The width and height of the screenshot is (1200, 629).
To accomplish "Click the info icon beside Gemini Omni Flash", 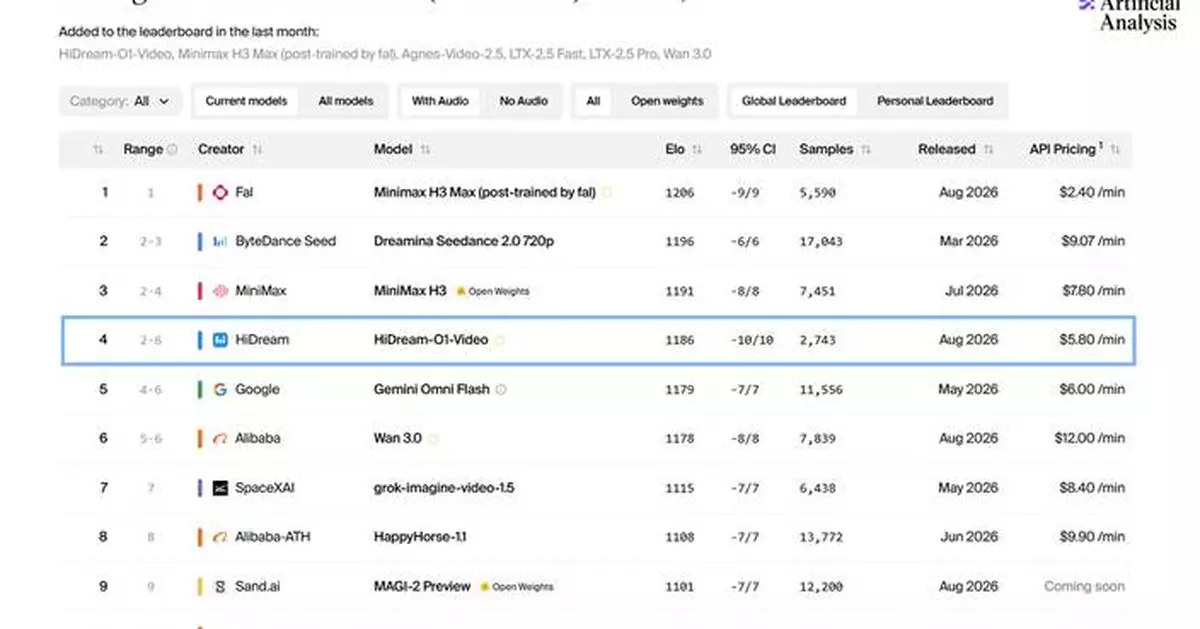I will 501,389.
